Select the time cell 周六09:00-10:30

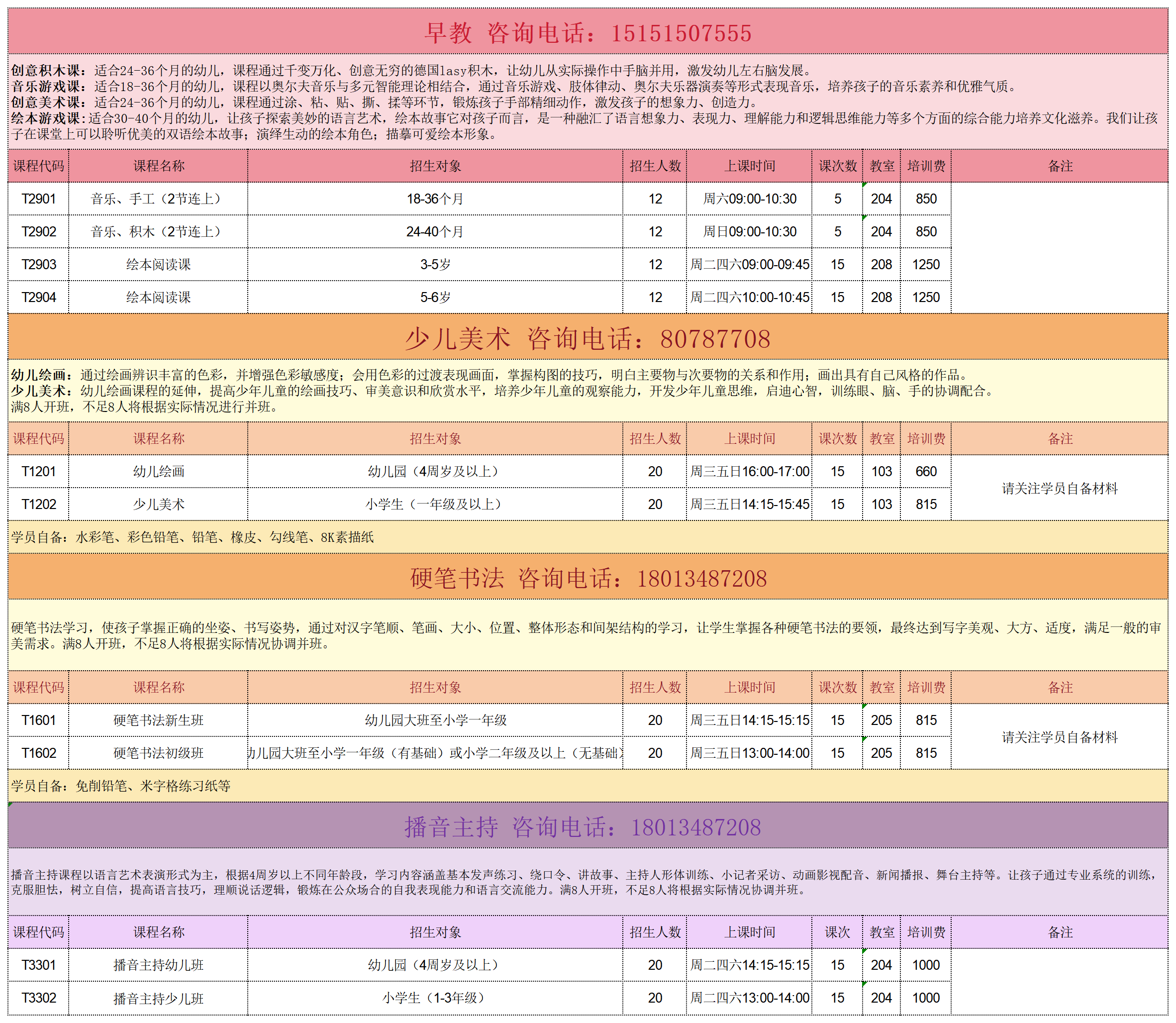749,199
